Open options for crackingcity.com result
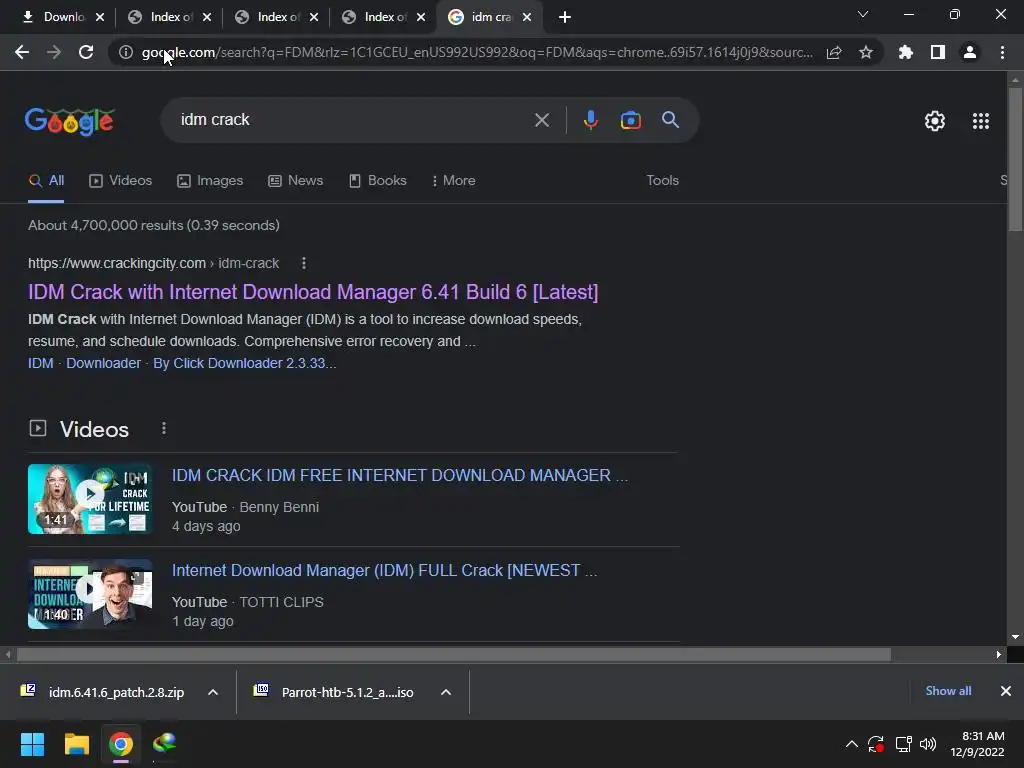 click(304, 263)
